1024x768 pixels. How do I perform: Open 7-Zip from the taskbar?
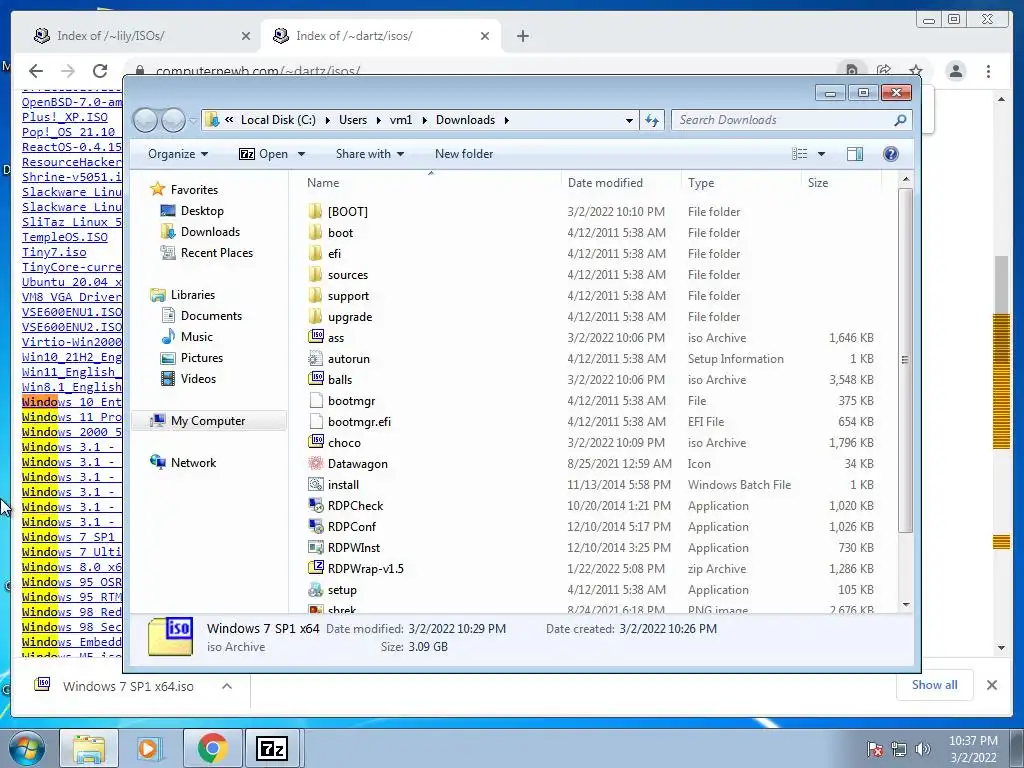[x=272, y=748]
